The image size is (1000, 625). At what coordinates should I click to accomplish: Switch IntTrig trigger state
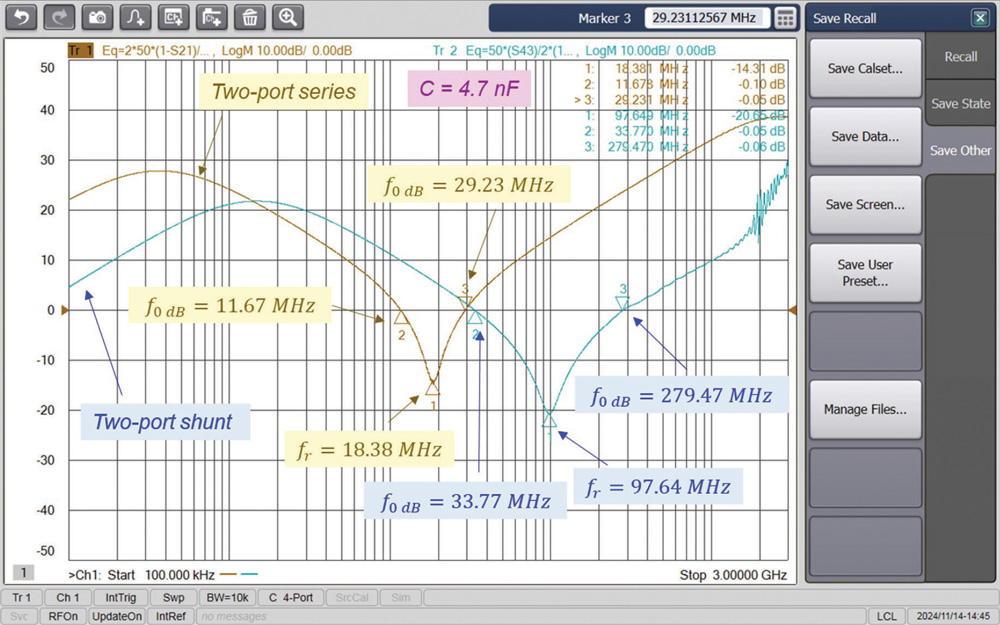click(120, 597)
